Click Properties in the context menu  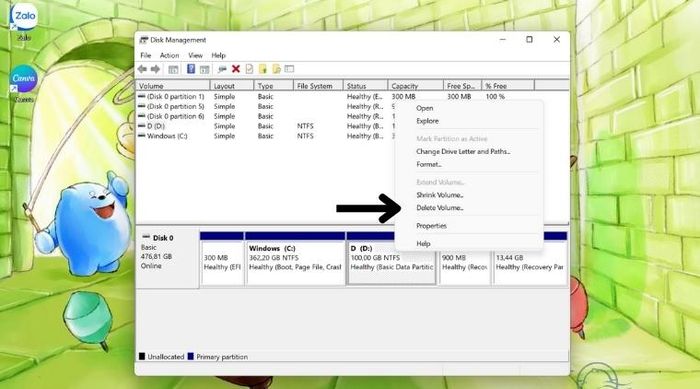click(x=431, y=226)
